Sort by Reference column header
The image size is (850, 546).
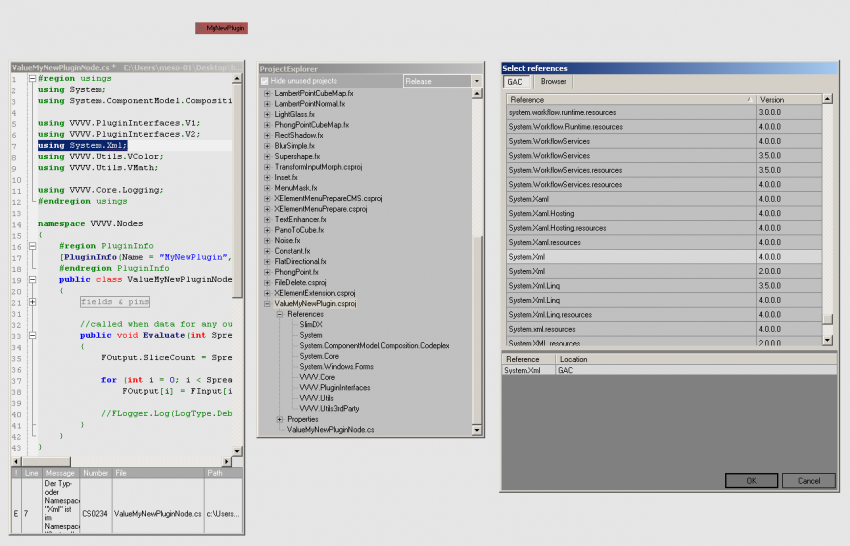point(630,100)
